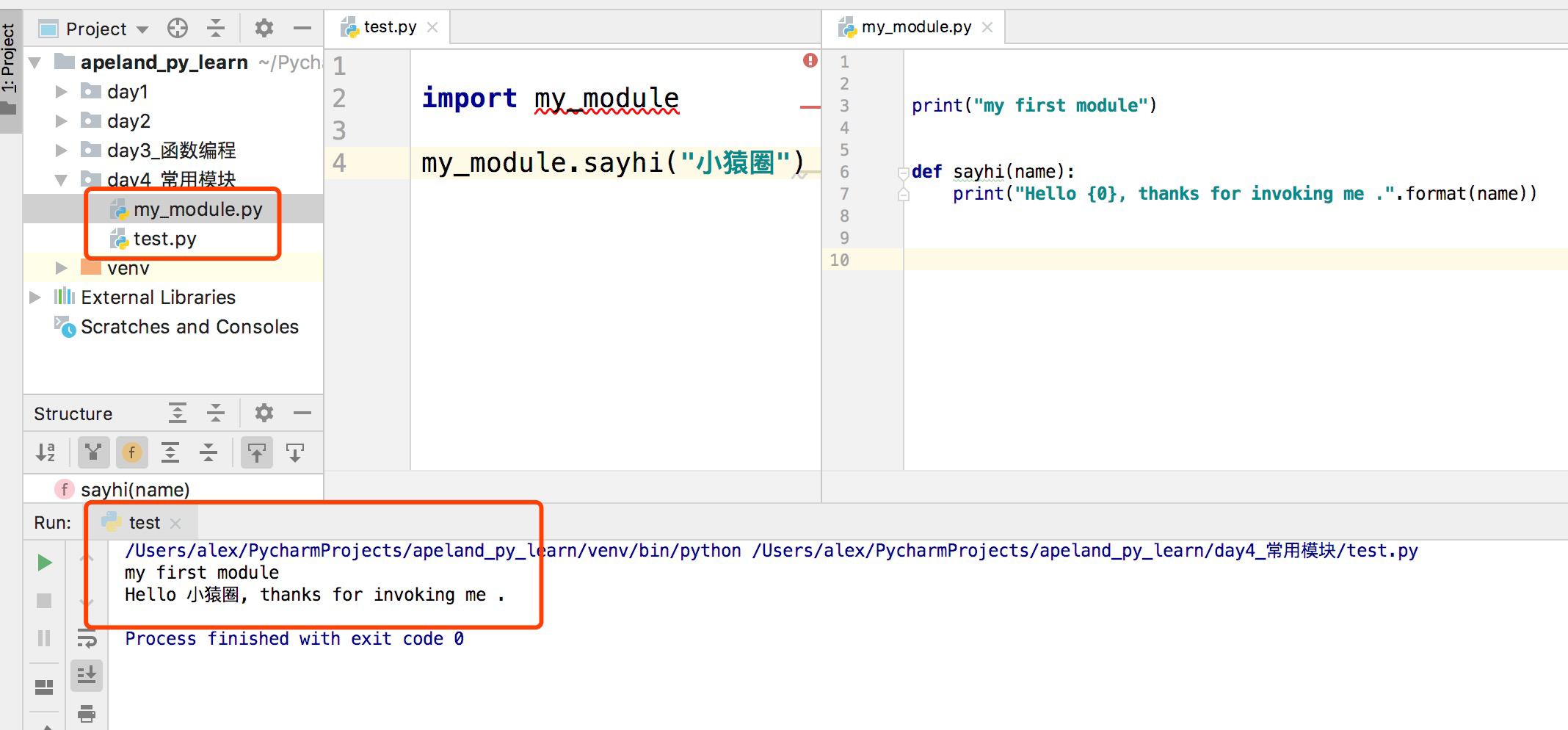Expand the day1 folder
Viewport: 1568px width, 730px height.
pyautogui.click(x=62, y=92)
